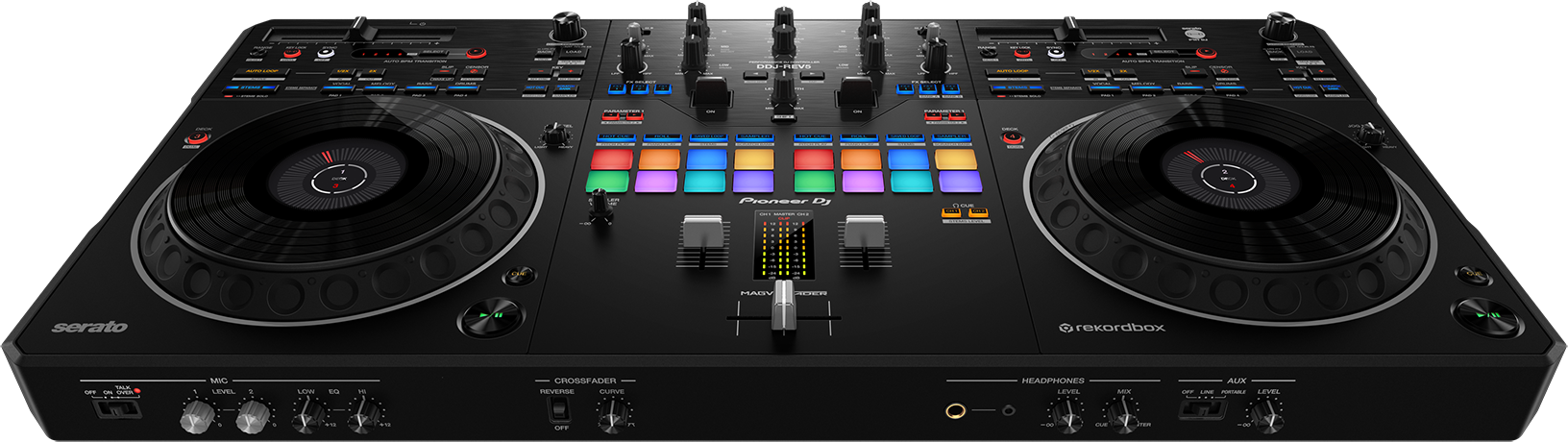The height and width of the screenshot is (442, 1568).
Task: Turn the AUX LEVEL knob
Action: (1268, 415)
